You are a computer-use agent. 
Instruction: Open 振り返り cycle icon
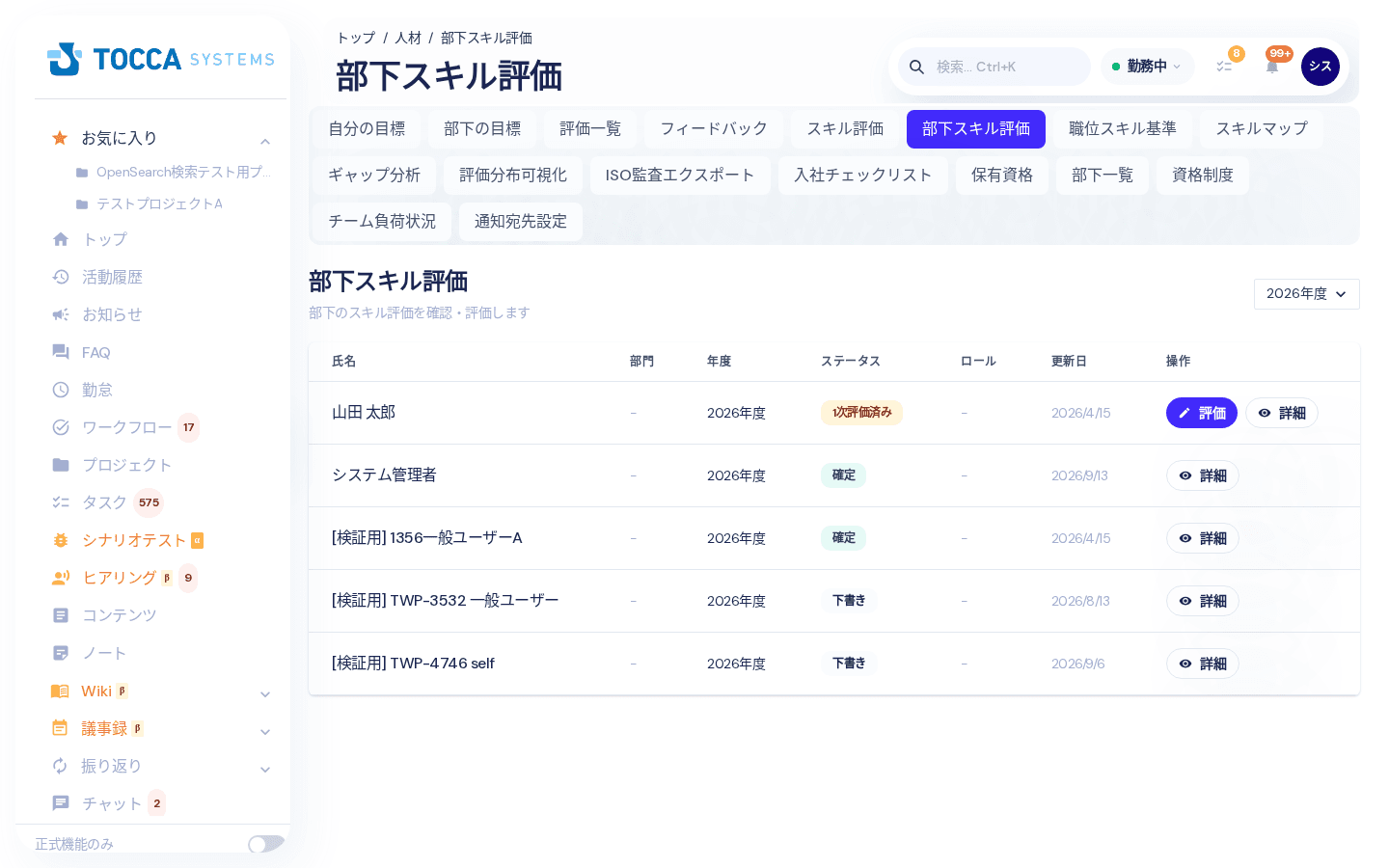tap(60, 766)
